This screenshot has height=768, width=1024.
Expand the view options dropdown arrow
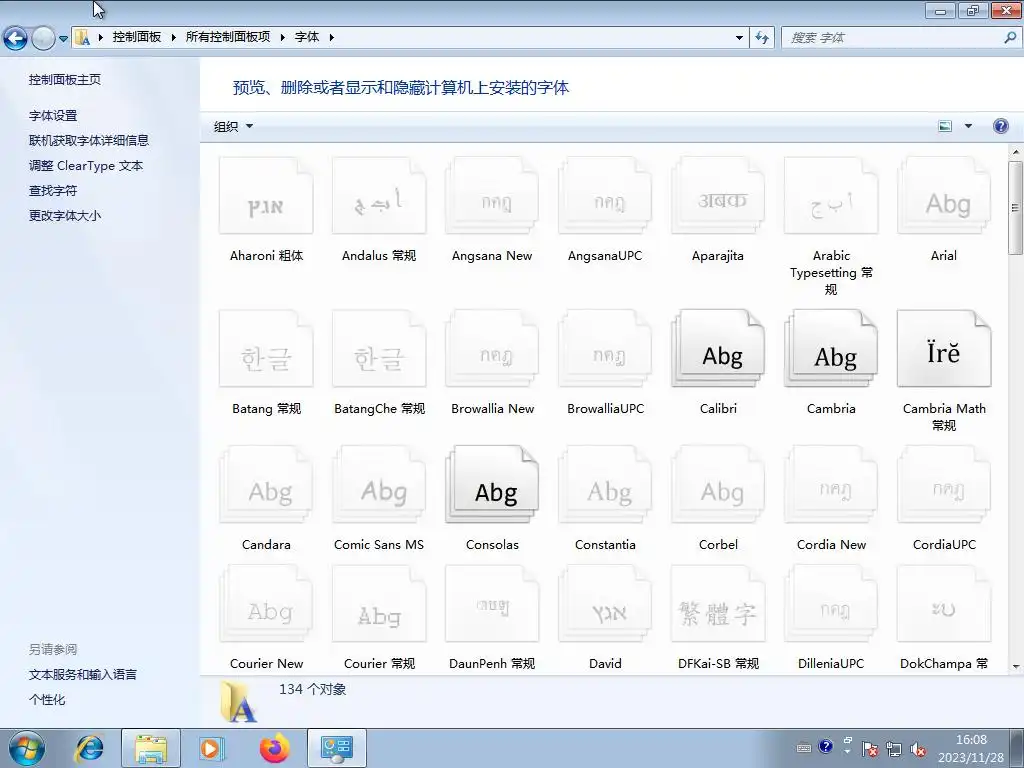tap(968, 126)
